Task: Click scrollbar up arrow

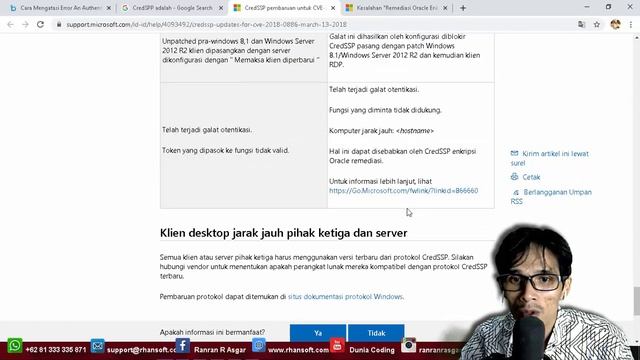Action: pyautogui.click(x=636, y=37)
